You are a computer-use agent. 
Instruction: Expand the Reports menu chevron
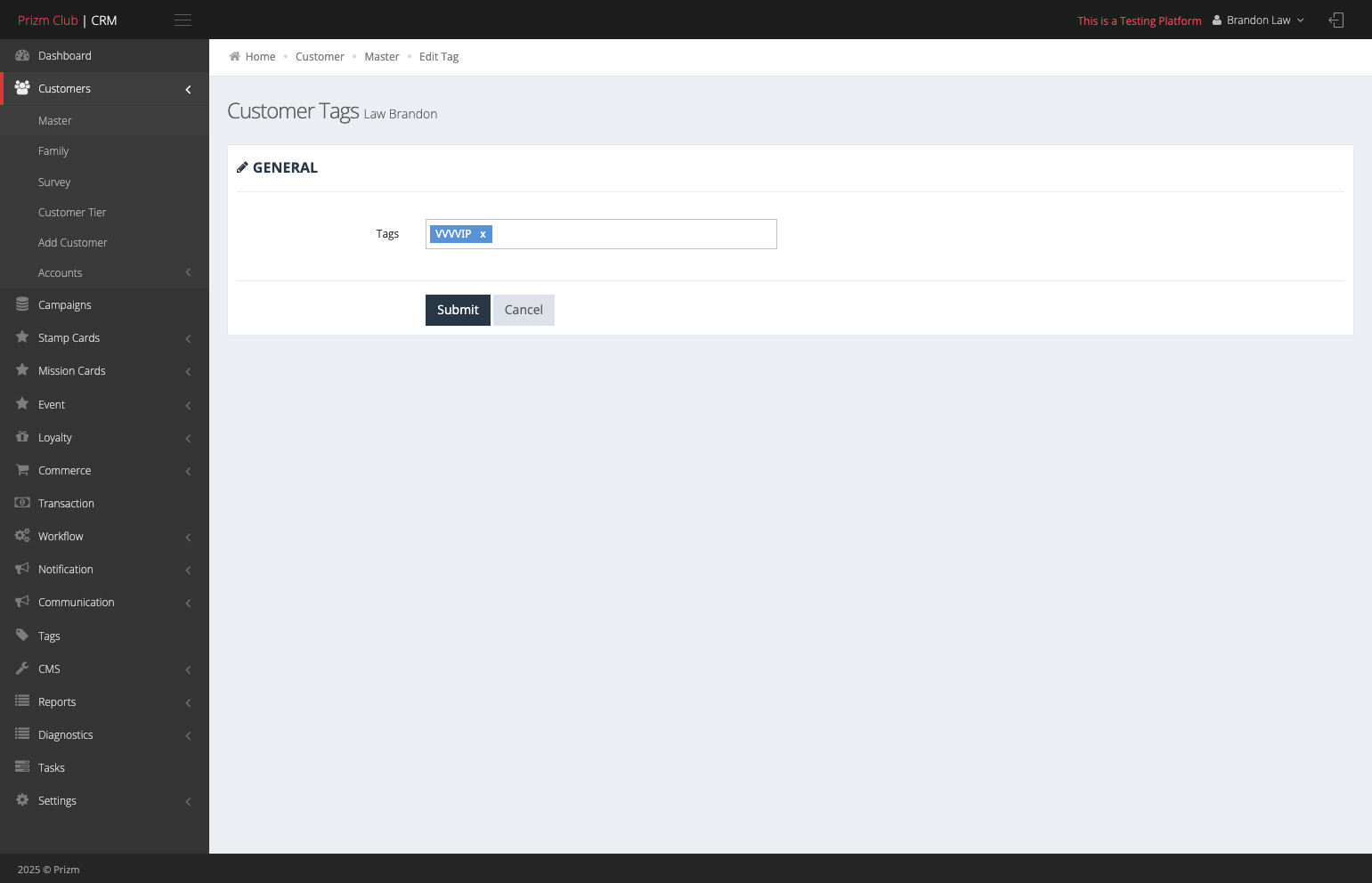point(188,702)
